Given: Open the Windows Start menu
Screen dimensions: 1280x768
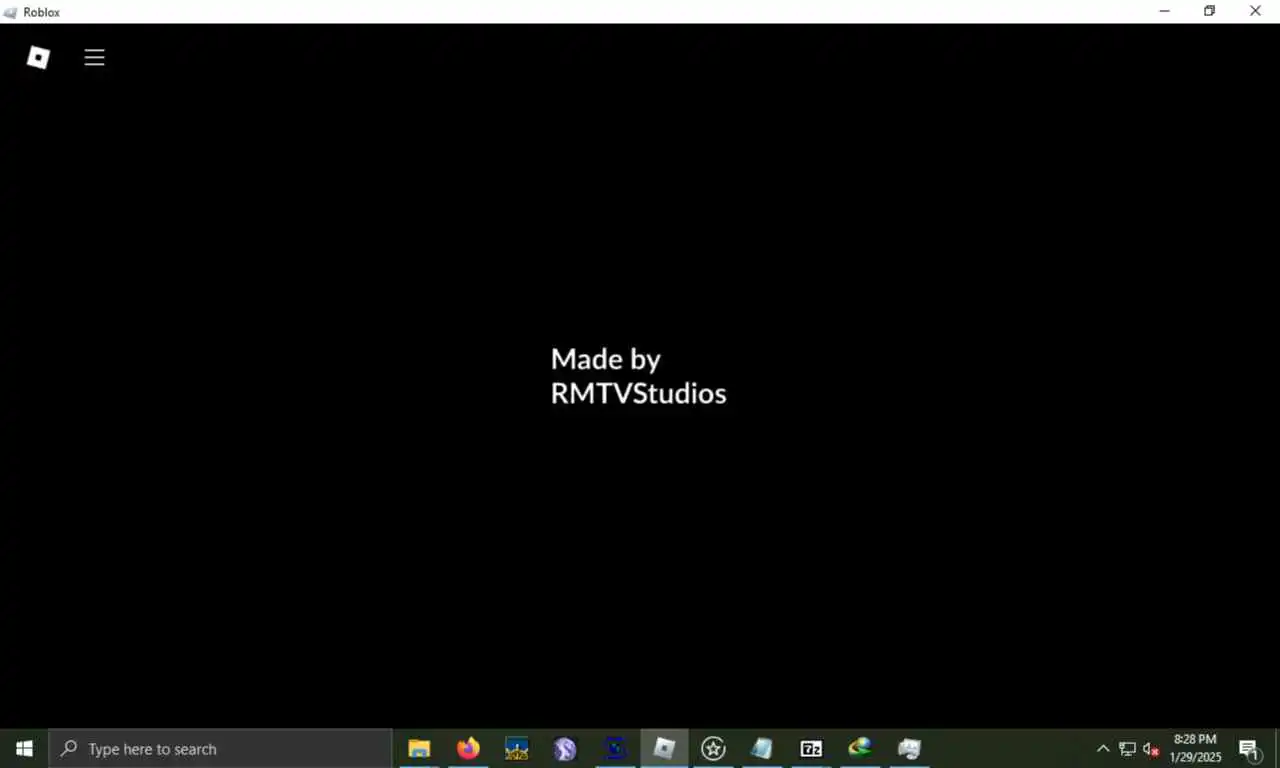Looking at the screenshot, I should point(24,748).
